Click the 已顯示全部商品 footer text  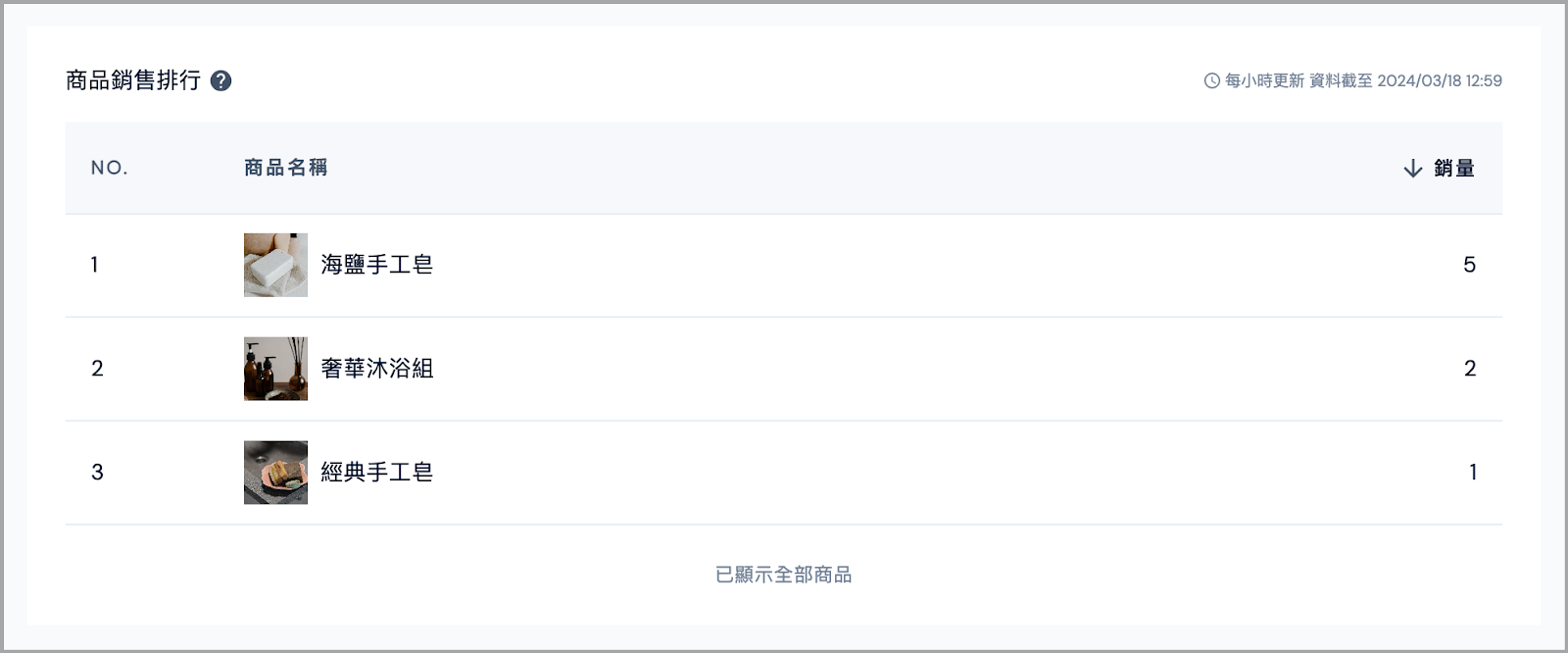[784, 575]
